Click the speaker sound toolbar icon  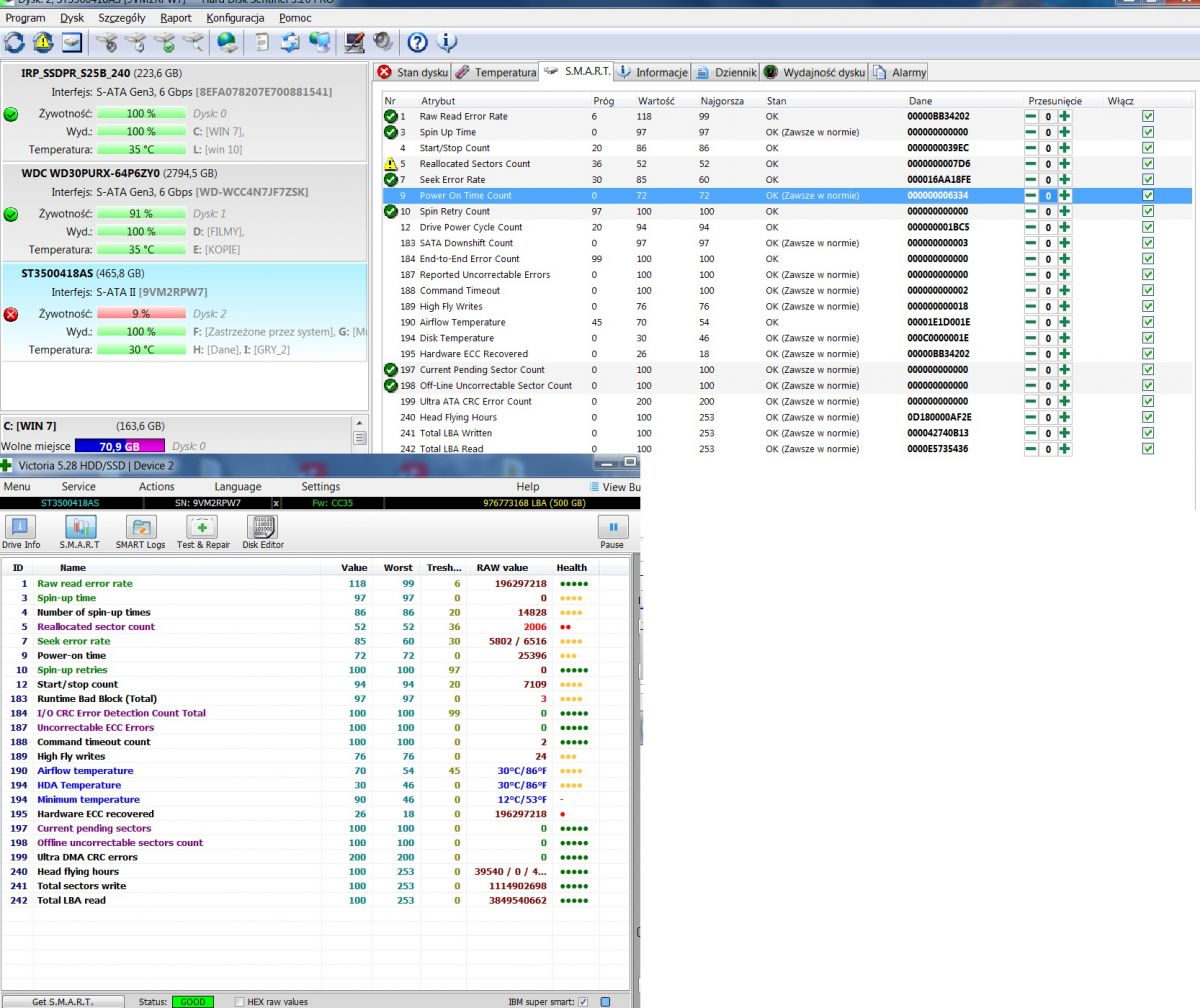[382, 42]
